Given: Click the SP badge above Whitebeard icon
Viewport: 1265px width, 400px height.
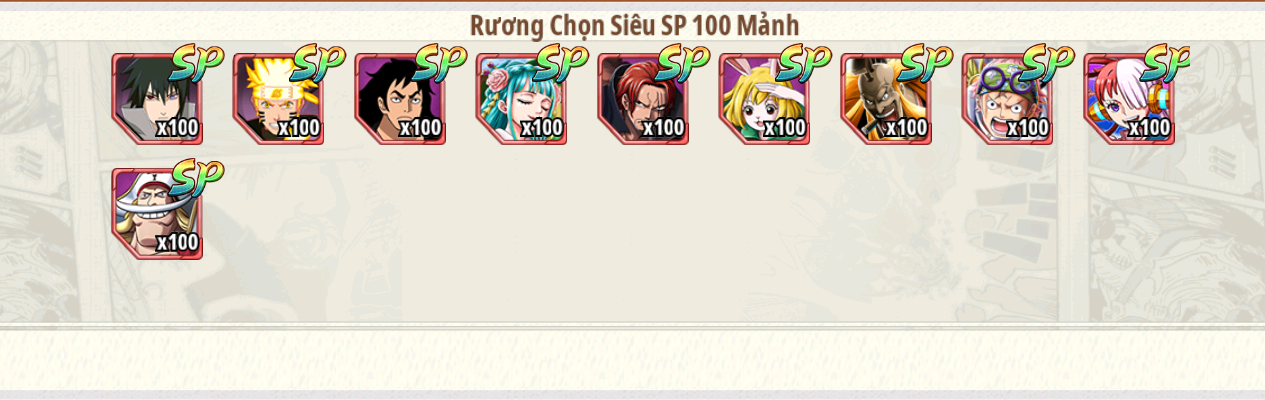Looking at the screenshot, I should pyautogui.click(x=197, y=177).
